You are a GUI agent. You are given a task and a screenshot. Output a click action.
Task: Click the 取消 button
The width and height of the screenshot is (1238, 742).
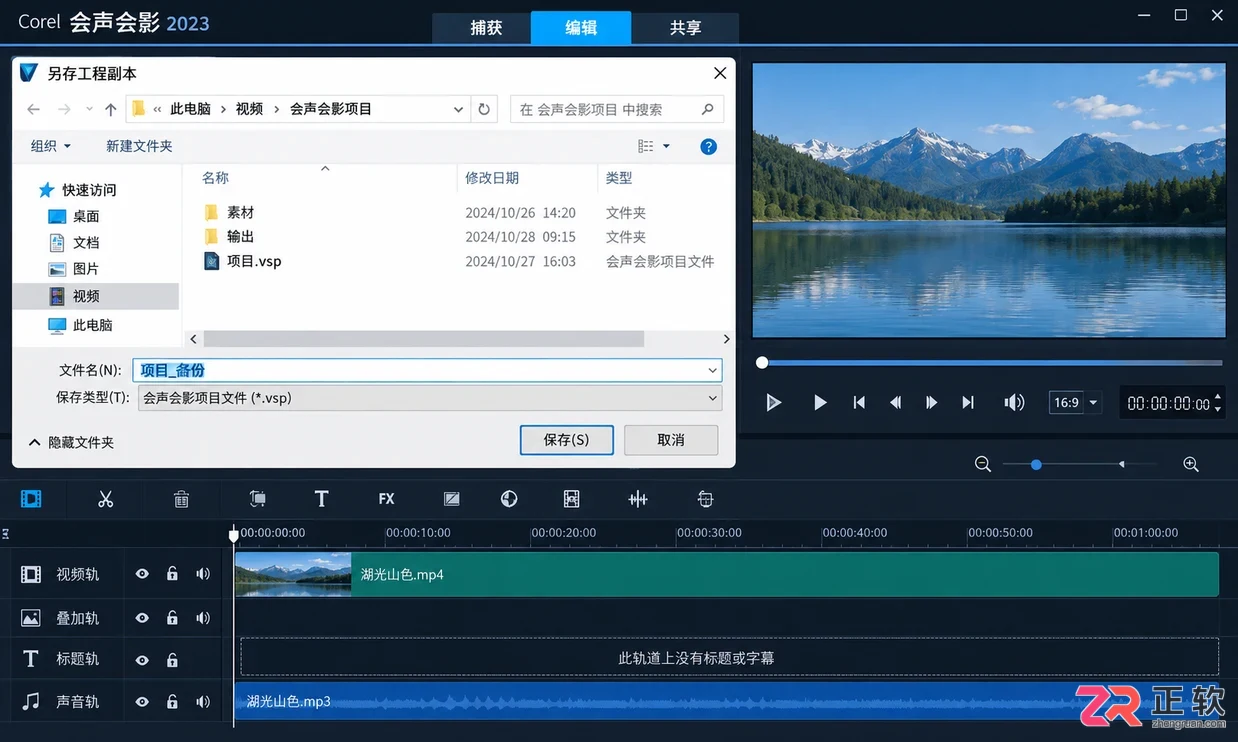(671, 440)
